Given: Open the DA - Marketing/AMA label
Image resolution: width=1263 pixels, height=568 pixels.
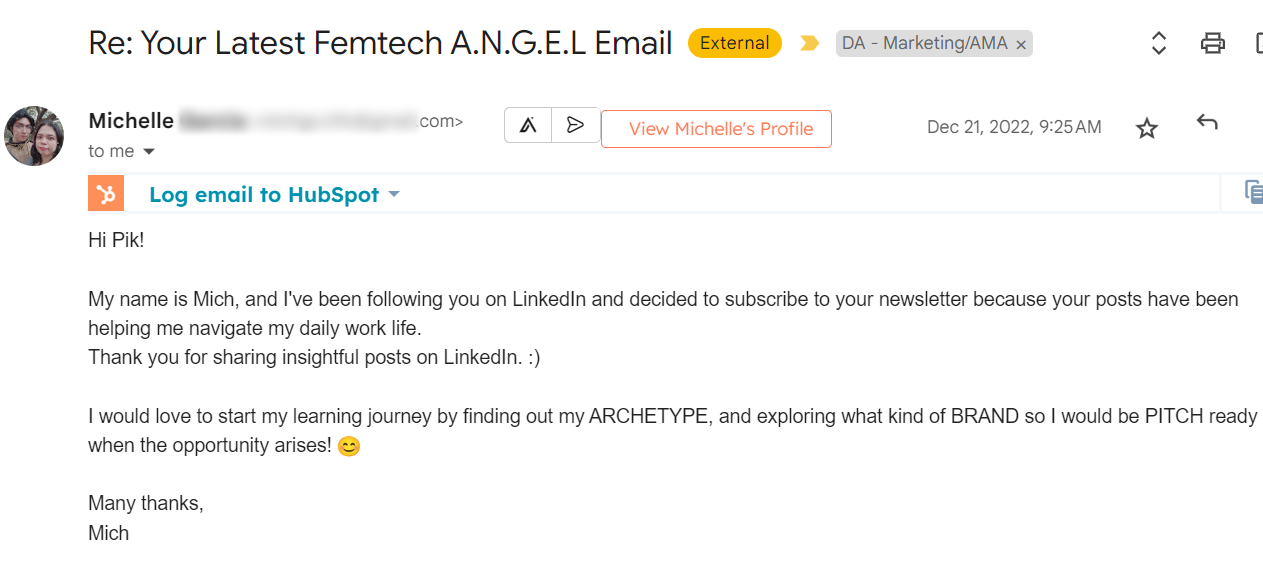Looking at the screenshot, I should pos(924,44).
